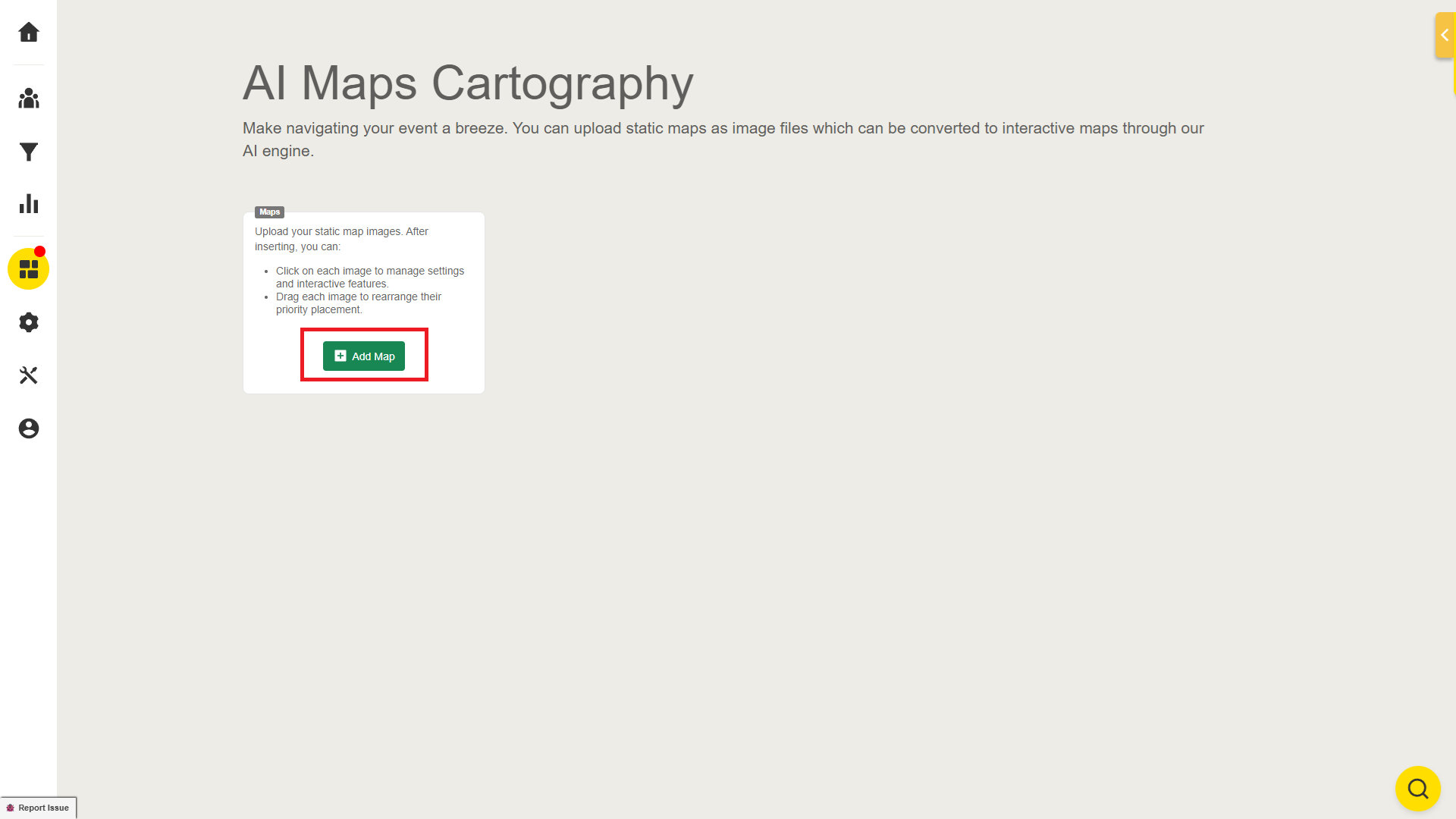Open the settings gear icon
Screen dimensions: 1456x819
(29, 322)
